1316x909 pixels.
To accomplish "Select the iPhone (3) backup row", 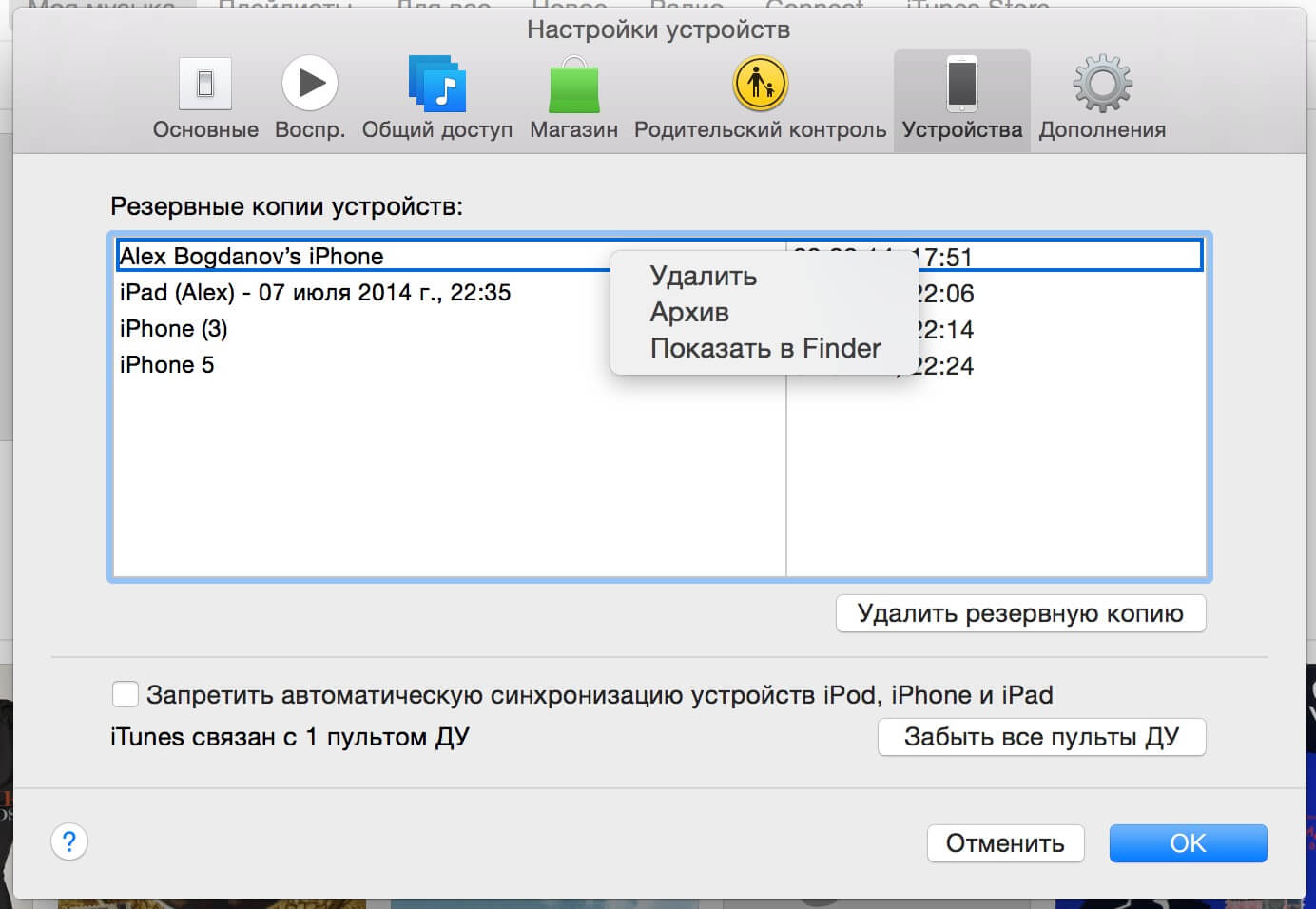I will (x=659, y=328).
